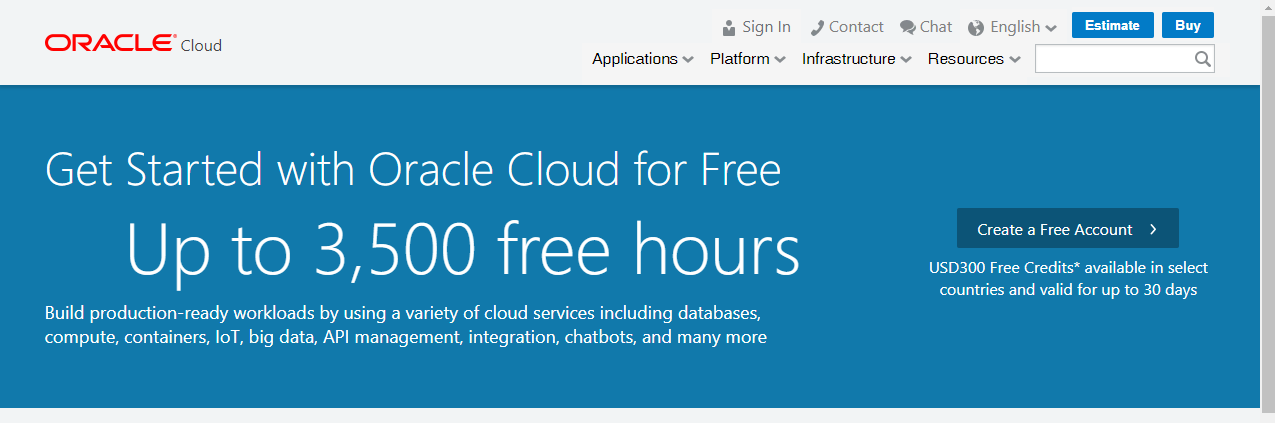The width and height of the screenshot is (1275, 423).
Task: Click the search magnifier icon
Action: [1203, 59]
